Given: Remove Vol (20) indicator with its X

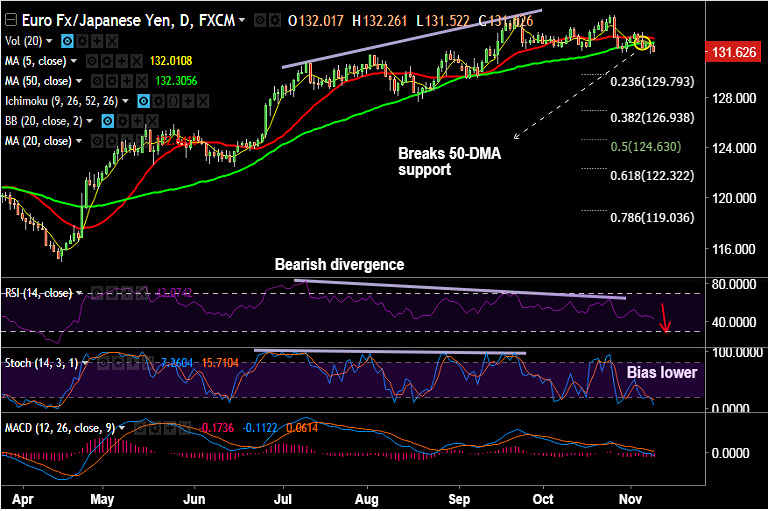Looking at the screenshot, I should click(112, 41).
